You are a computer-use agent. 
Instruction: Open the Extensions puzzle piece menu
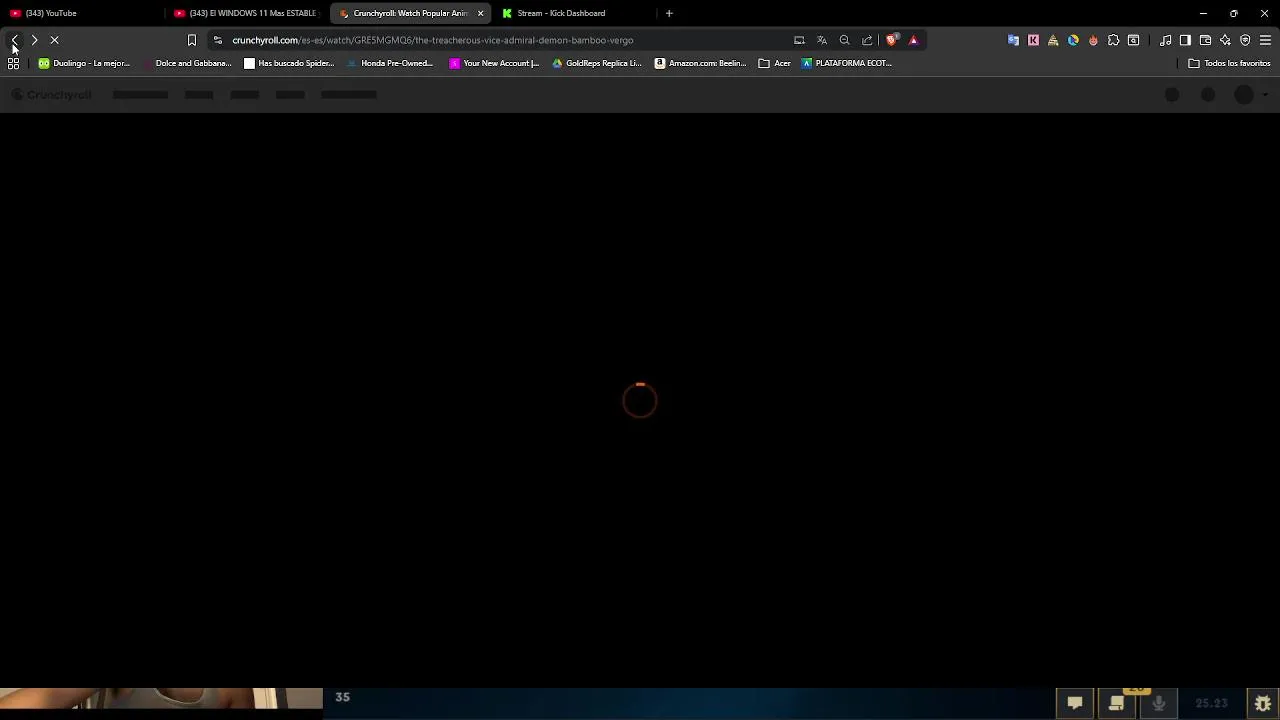[x=1113, y=40]
